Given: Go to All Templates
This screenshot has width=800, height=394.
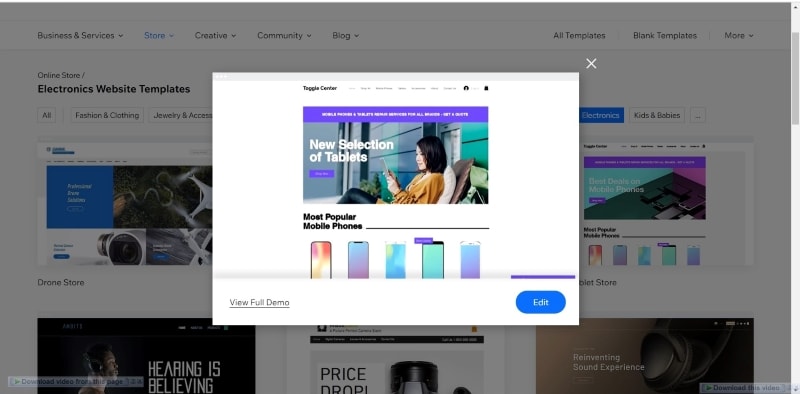Looking at the screenshot, I should [x=579, y=35].
